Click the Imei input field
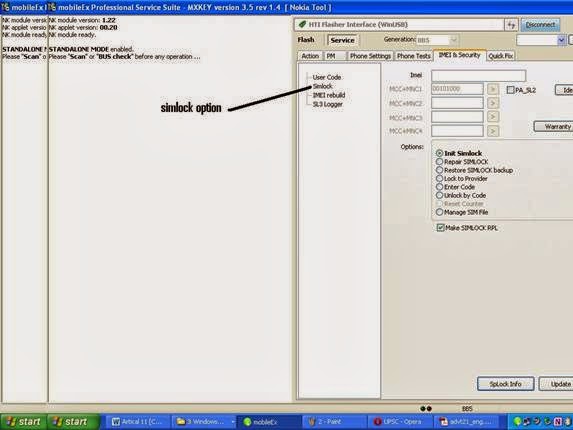Screen dimensions: 573x430 click(x=478, y=76)
